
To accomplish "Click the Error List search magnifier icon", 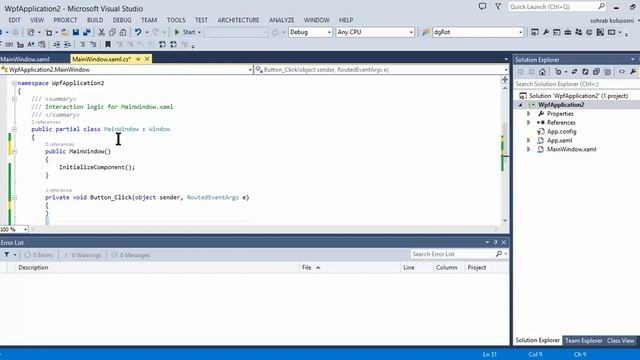I will point(499,254).
